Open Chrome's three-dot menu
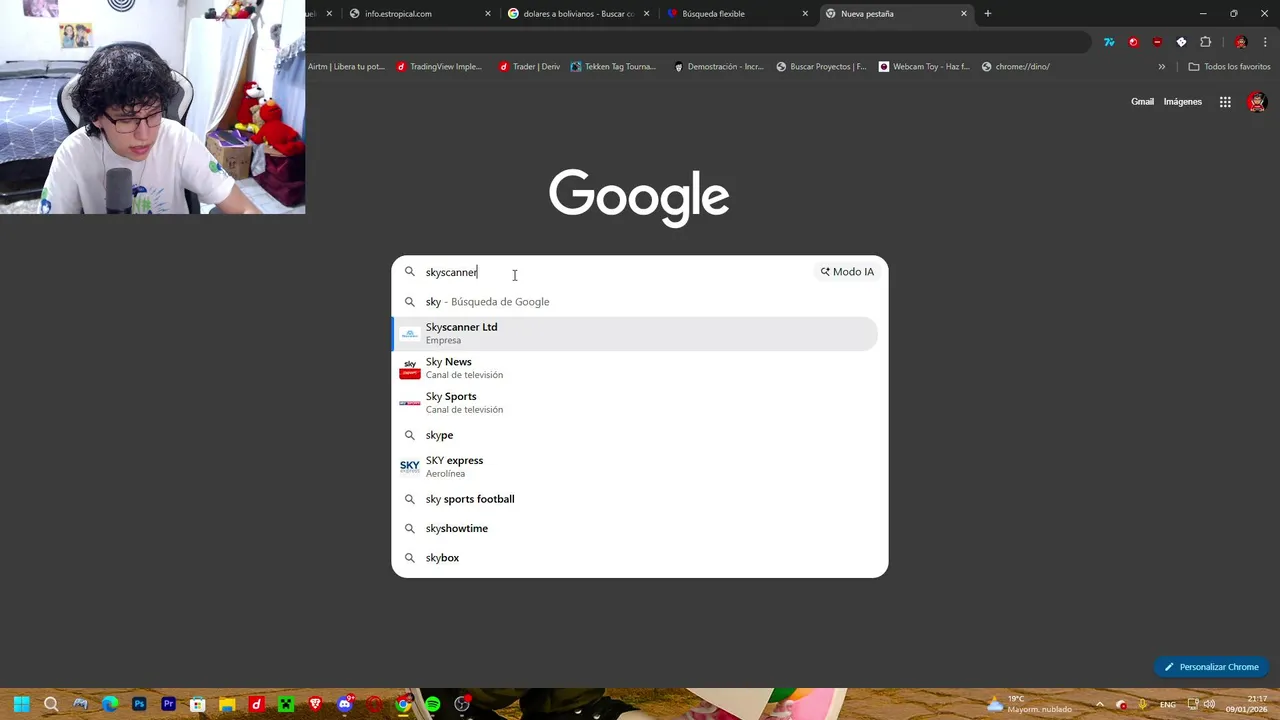Viewport: 1280px width, 720px height. (1265, 42)
